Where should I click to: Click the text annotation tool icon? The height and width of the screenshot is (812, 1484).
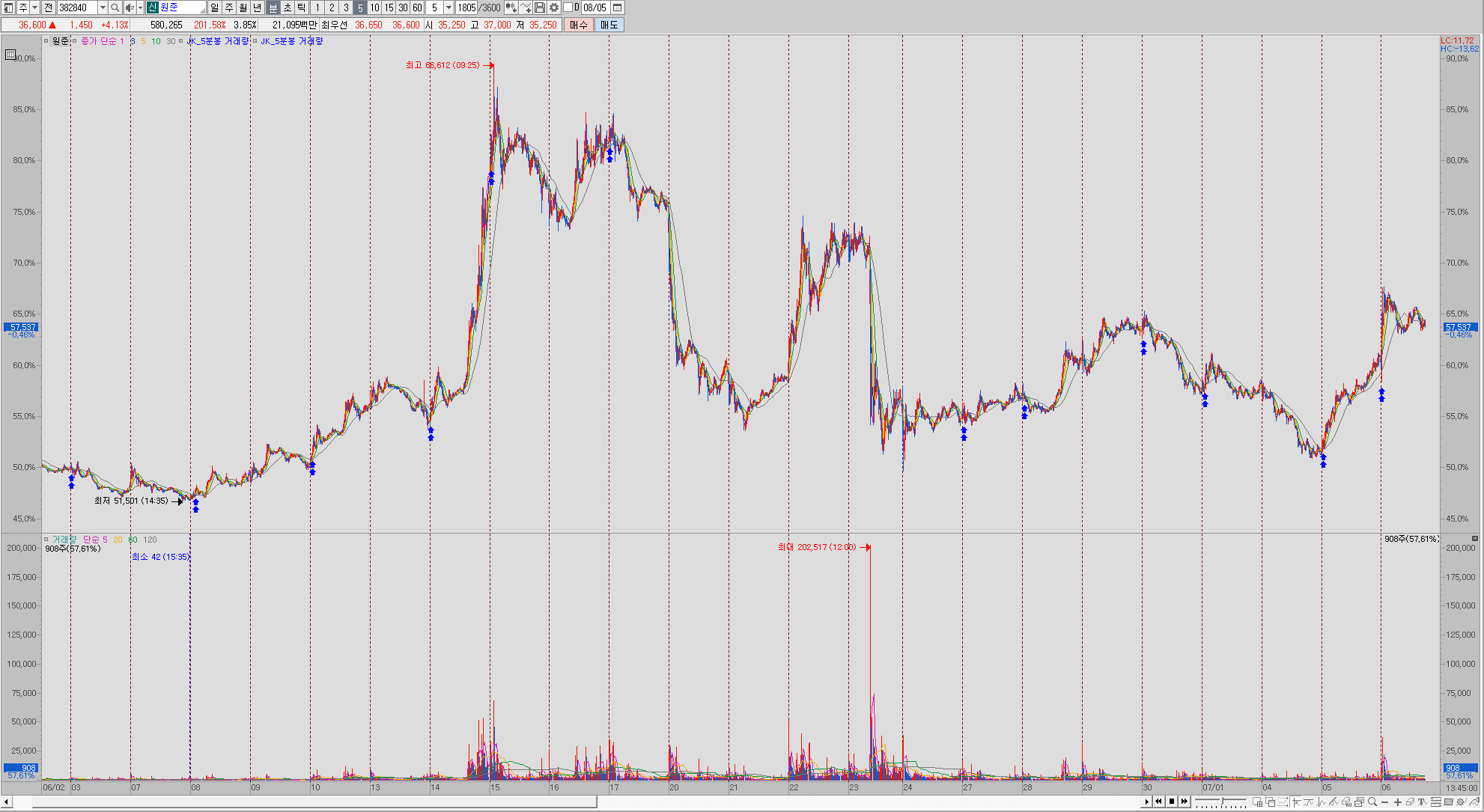1423,802
